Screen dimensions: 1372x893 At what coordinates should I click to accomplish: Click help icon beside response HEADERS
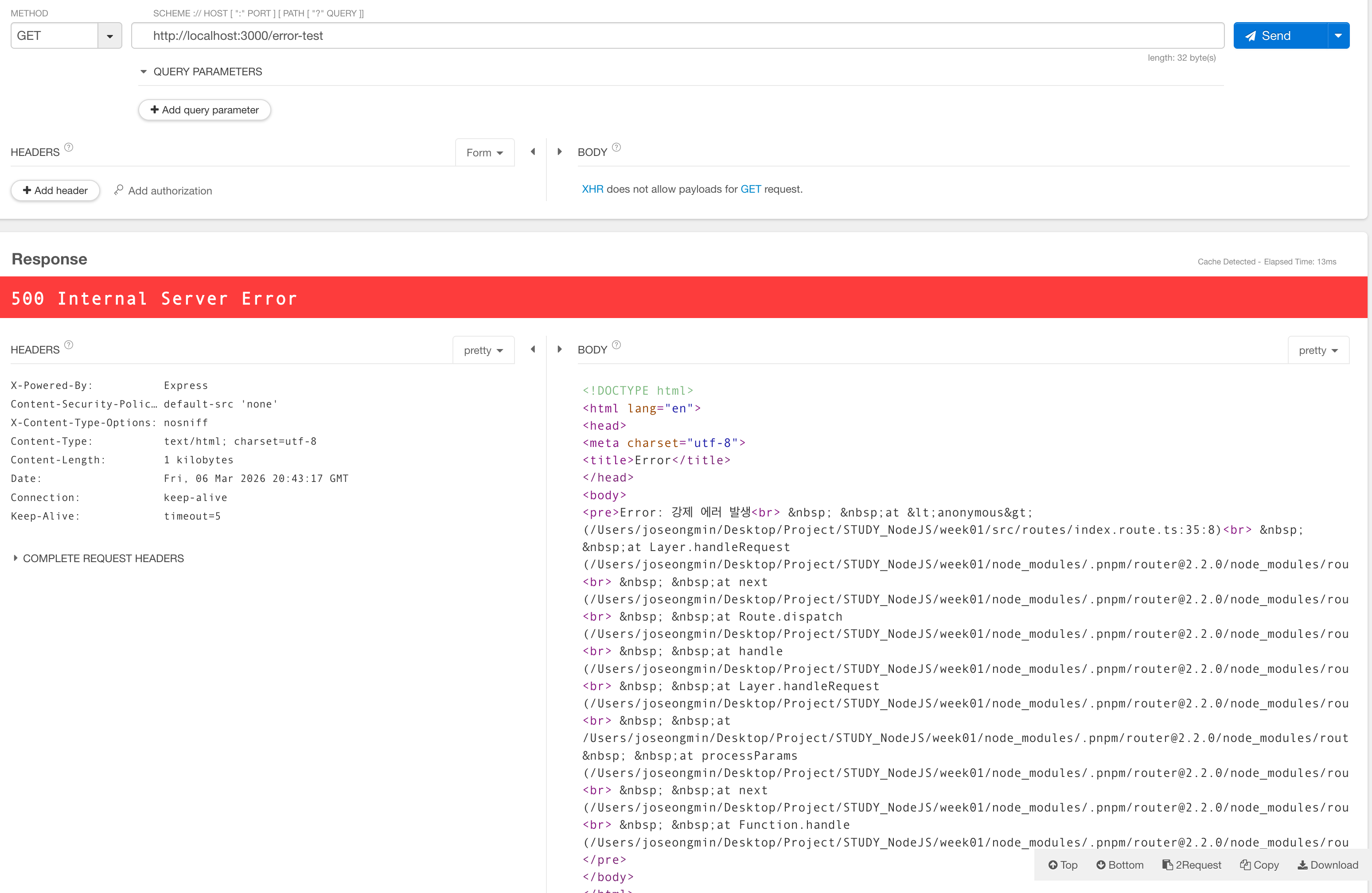69,345
